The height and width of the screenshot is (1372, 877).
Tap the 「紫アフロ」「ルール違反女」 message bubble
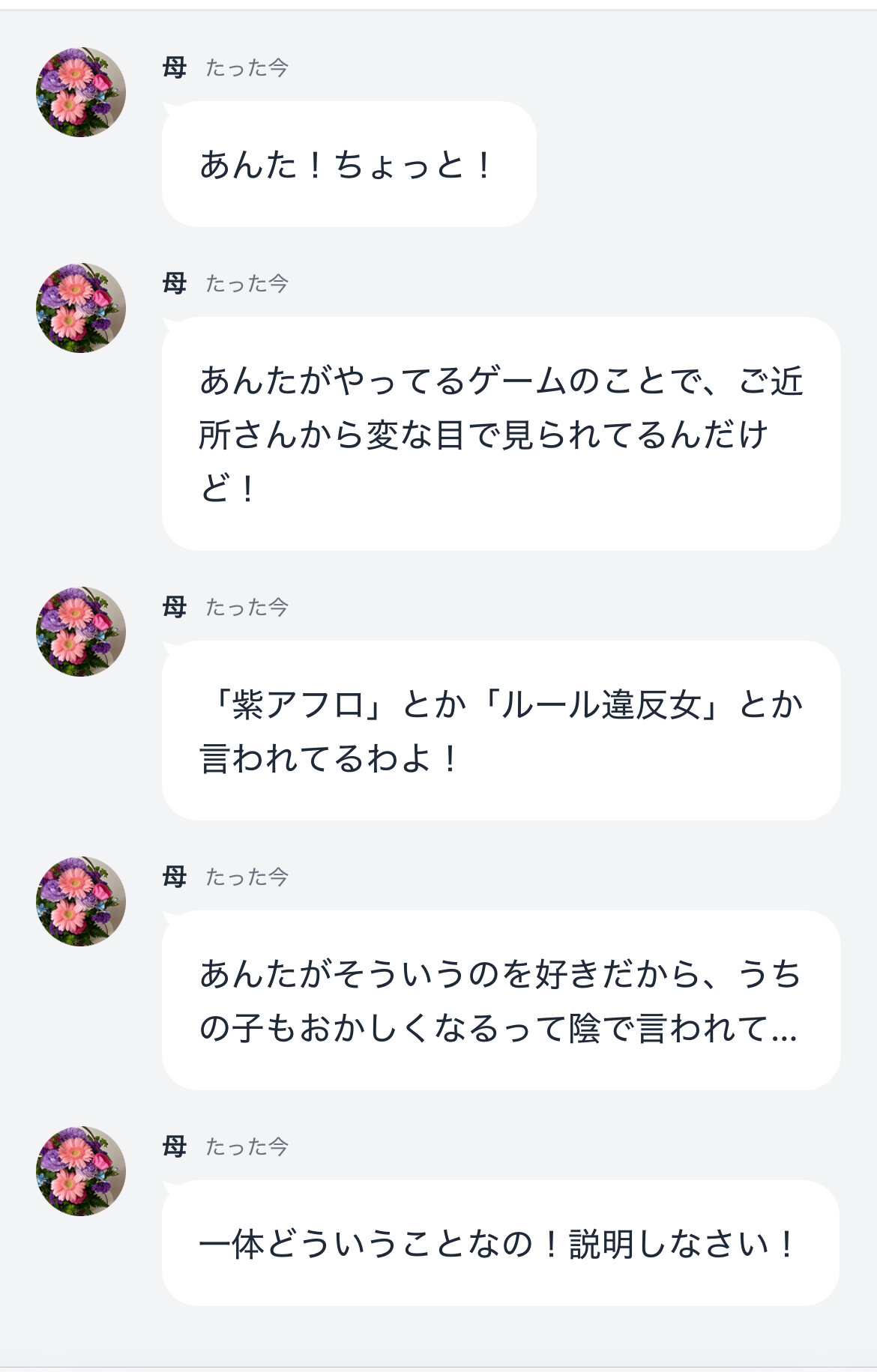(x=501, y=731)
